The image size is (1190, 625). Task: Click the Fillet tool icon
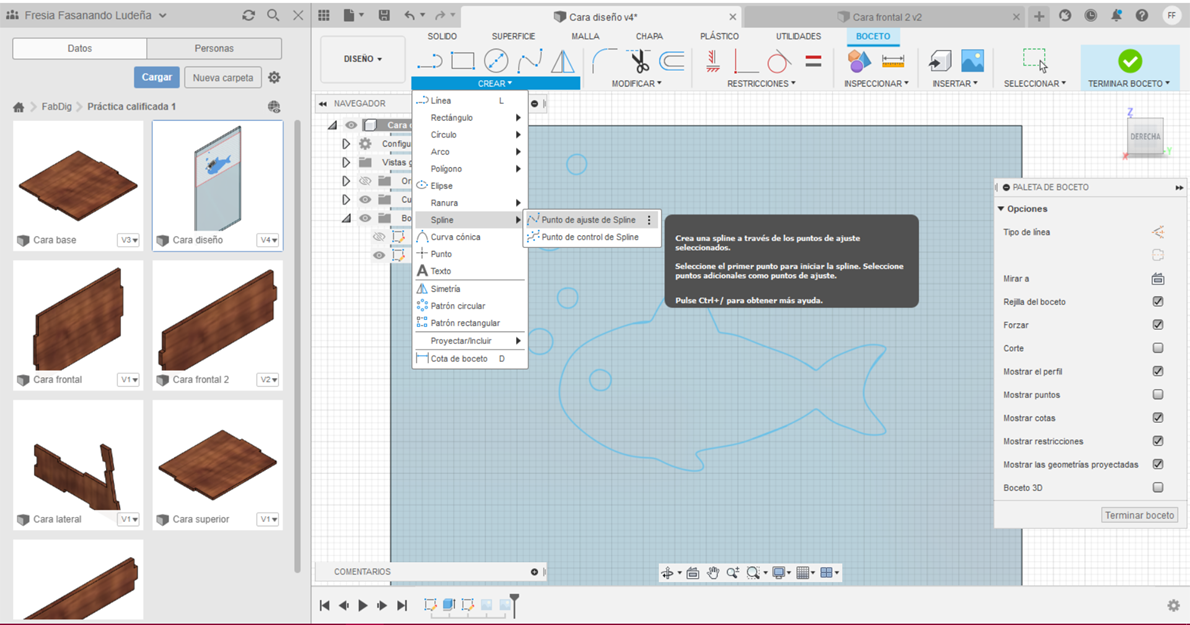click(604, 62)
